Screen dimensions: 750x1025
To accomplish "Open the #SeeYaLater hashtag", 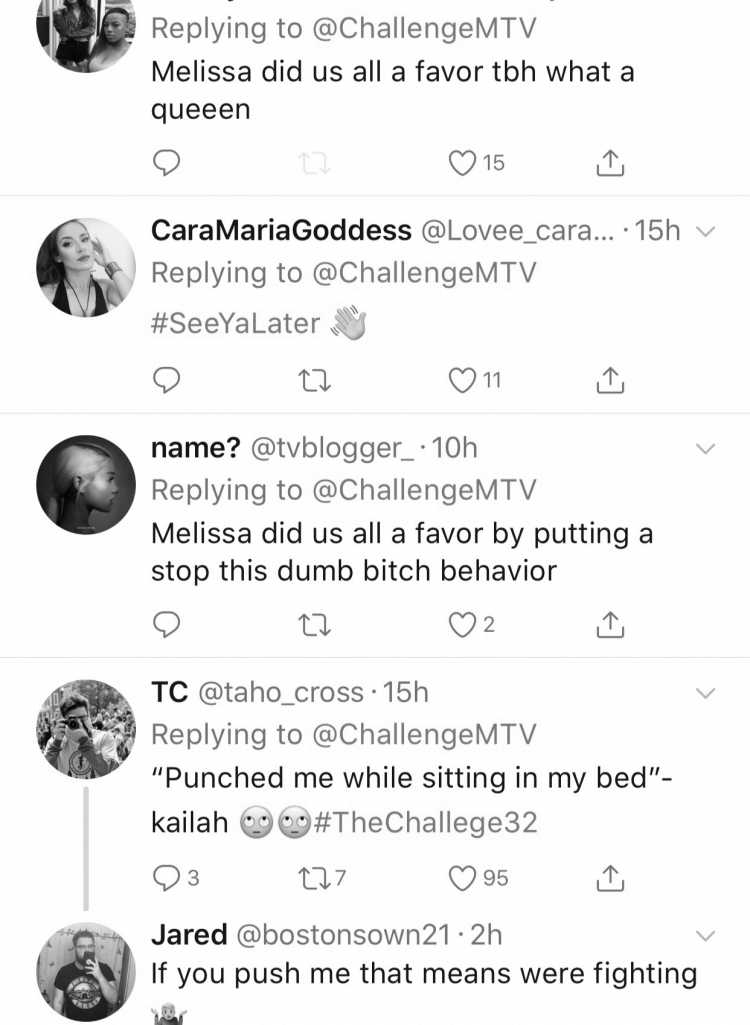I will coord(235,323).
